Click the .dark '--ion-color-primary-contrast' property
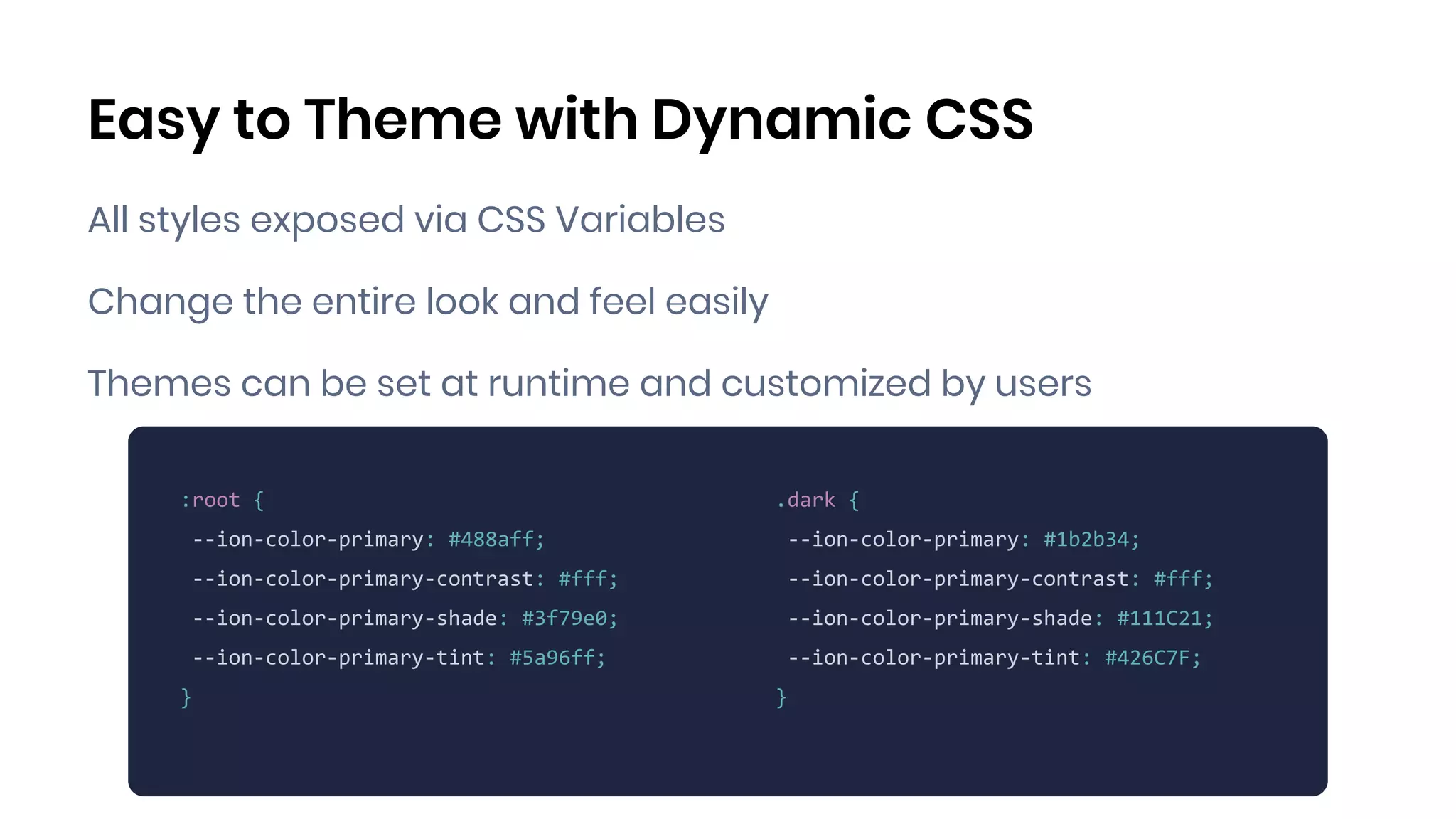Image resolution: width=1456 pixels, height=819 pixels. (x=958, y=579)
